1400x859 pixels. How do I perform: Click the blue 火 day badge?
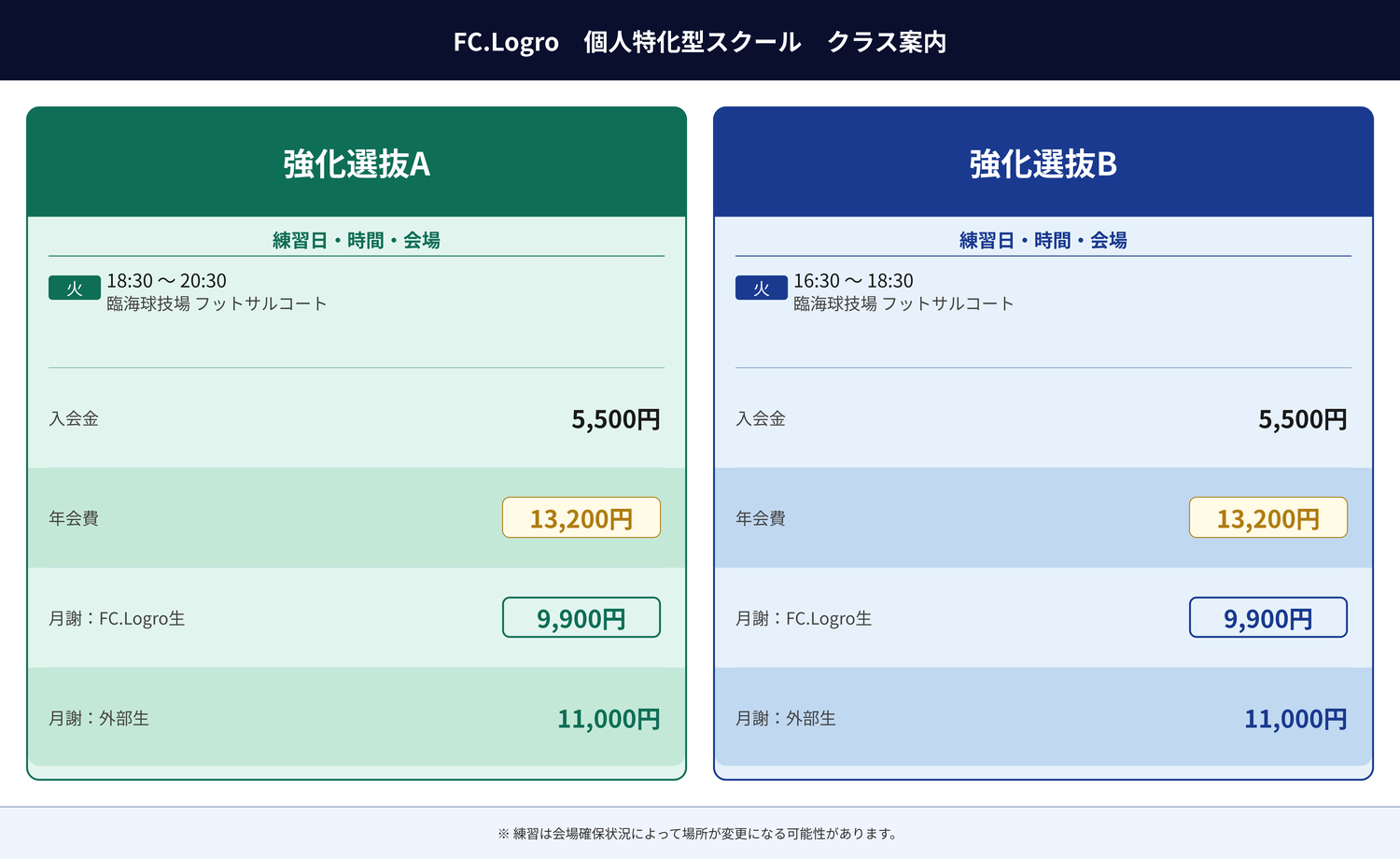761,289
